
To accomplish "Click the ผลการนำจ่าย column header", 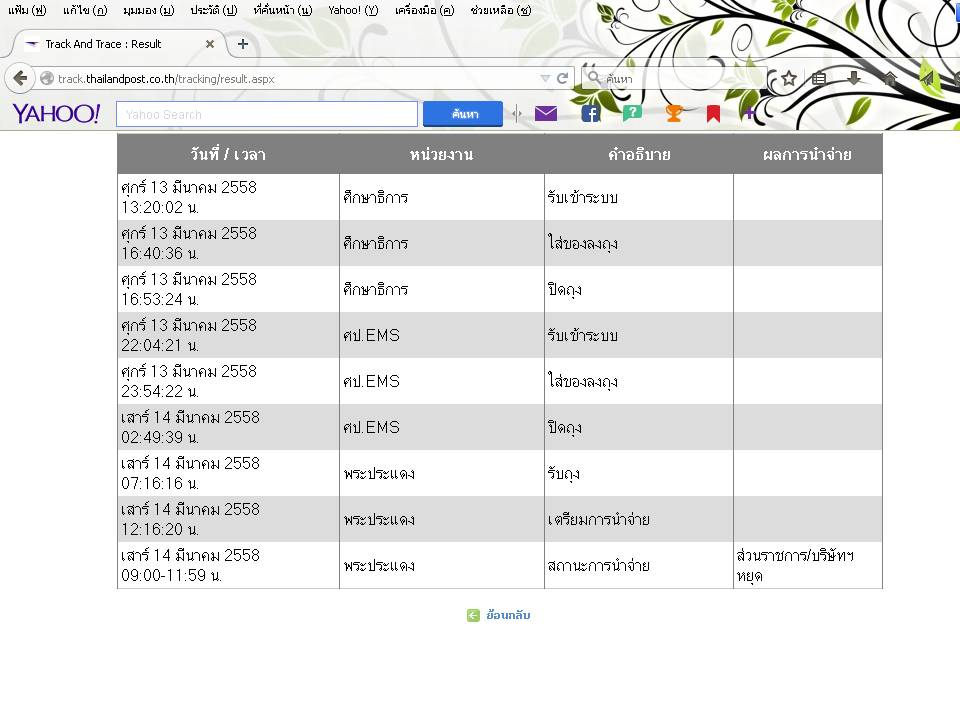I will [808, 154].
